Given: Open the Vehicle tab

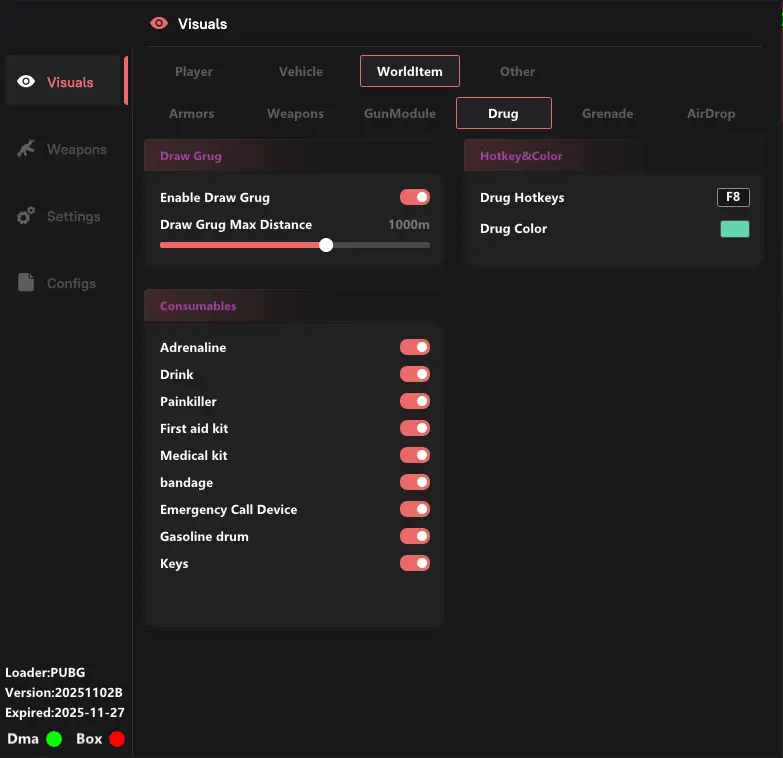Looking at the screenshot, I should tap(301, 72).
